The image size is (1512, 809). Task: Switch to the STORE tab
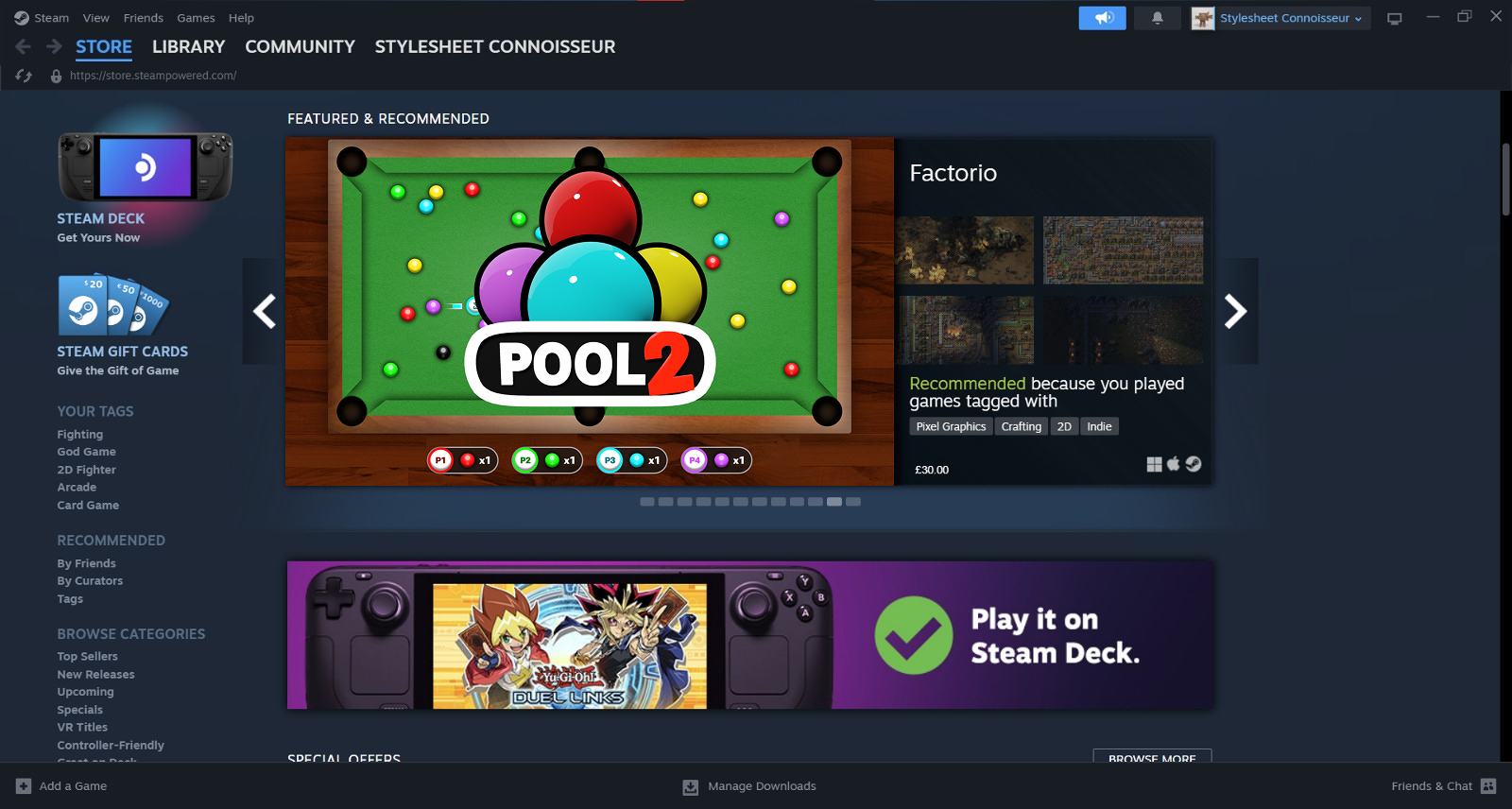(104, 46)
